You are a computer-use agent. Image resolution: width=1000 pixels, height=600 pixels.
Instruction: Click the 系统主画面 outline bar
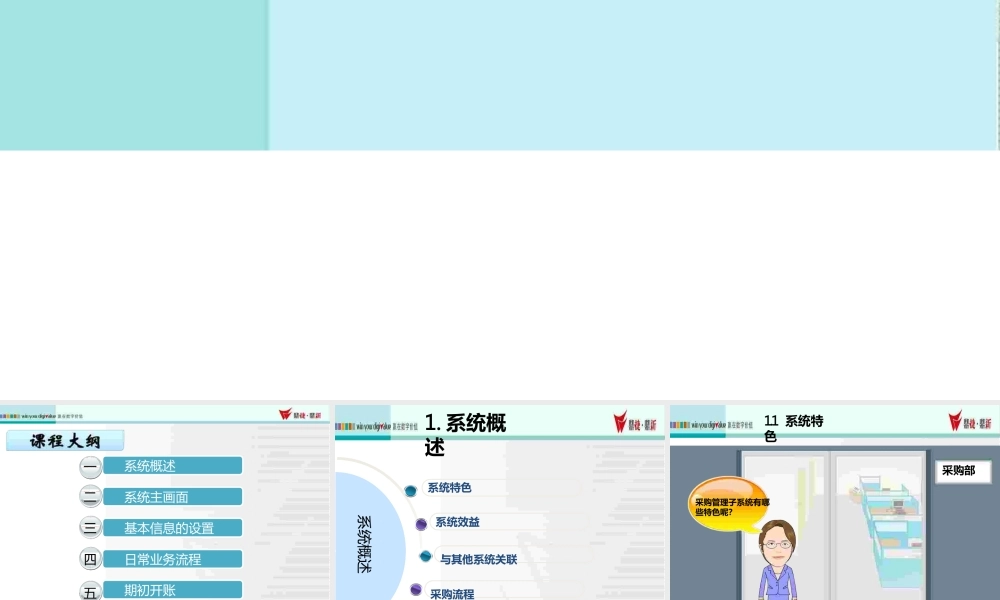coord(173,497)
